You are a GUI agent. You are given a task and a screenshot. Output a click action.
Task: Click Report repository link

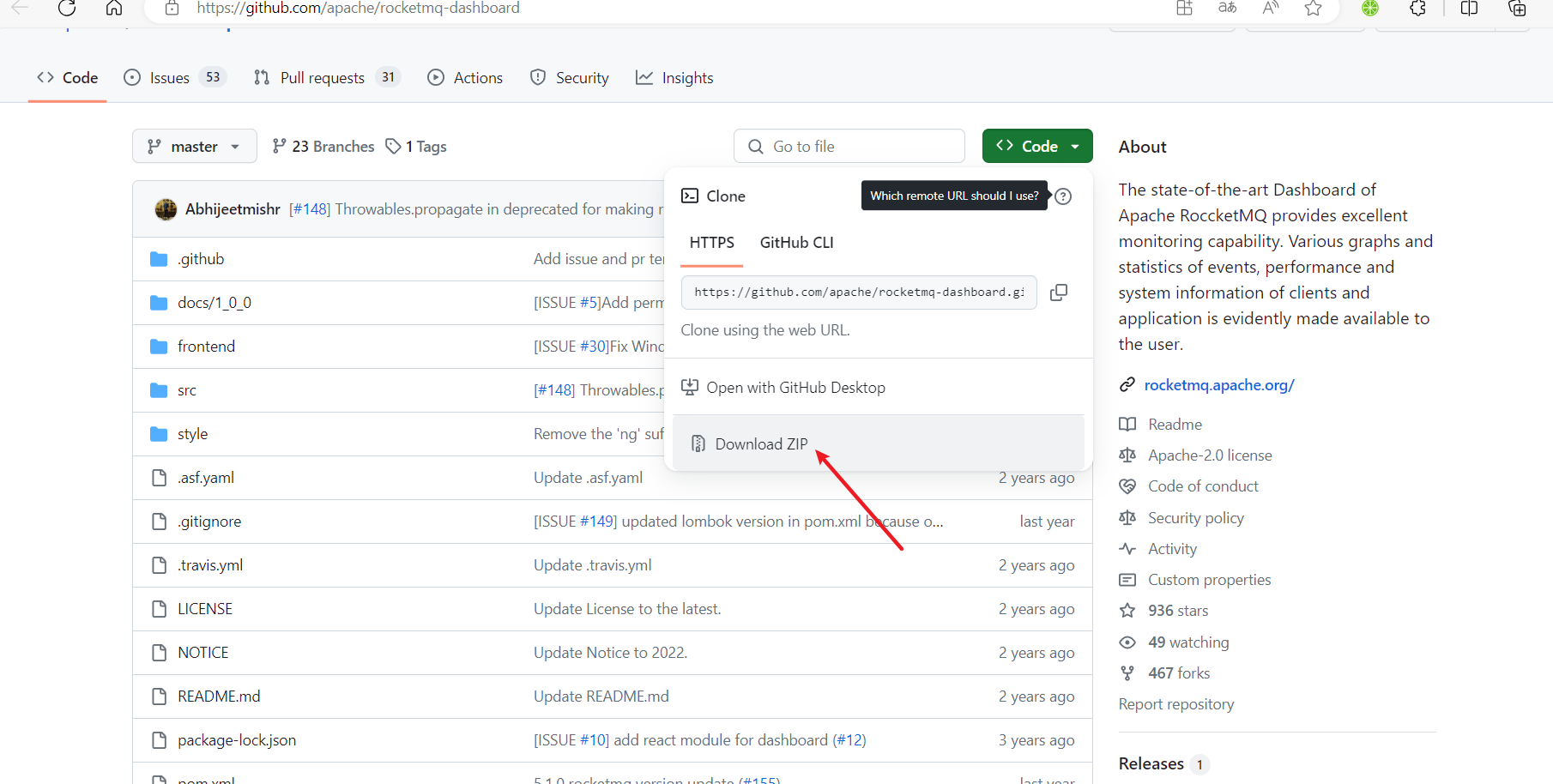tap(1176, 704)
